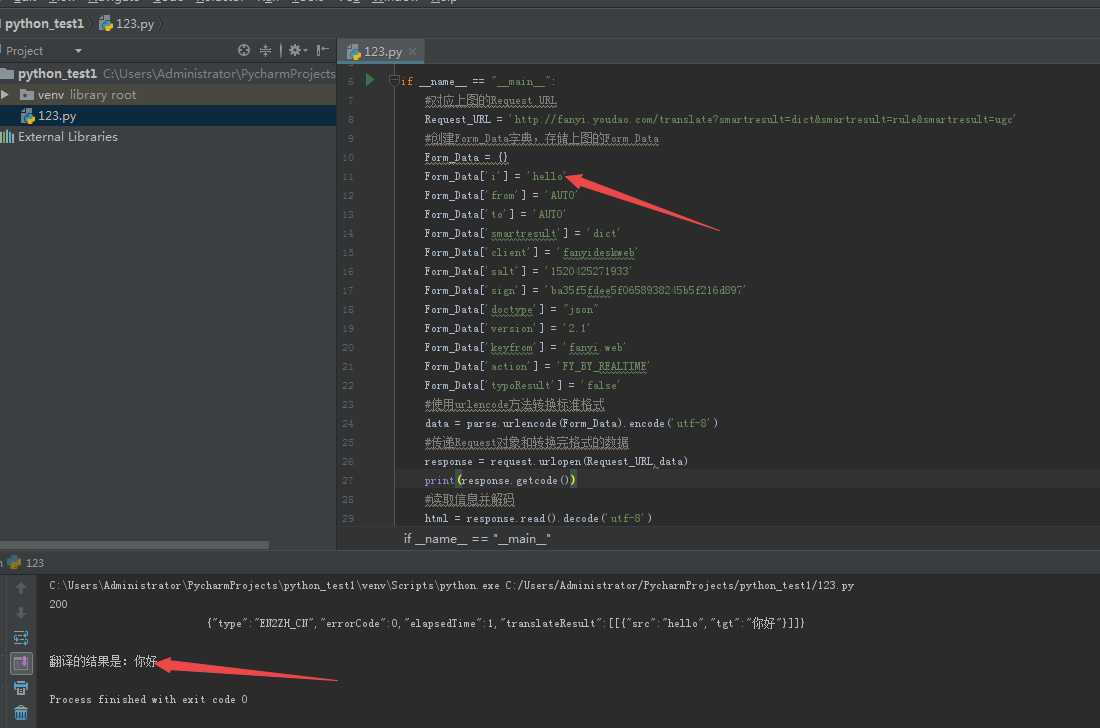Collapse all in the Project panel

pyautogui.click(x=266, y=50)
